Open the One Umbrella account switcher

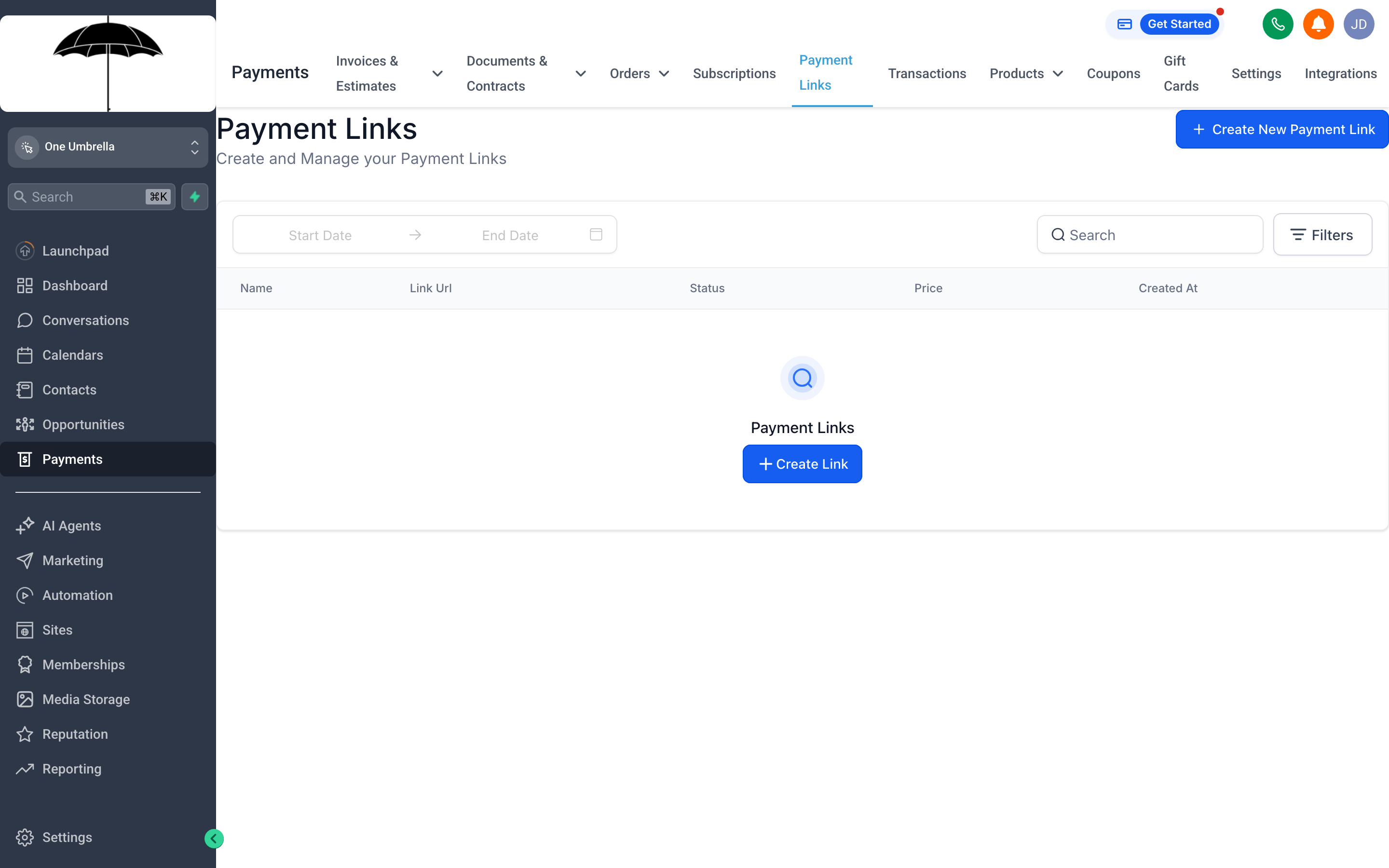coord(108,147)
